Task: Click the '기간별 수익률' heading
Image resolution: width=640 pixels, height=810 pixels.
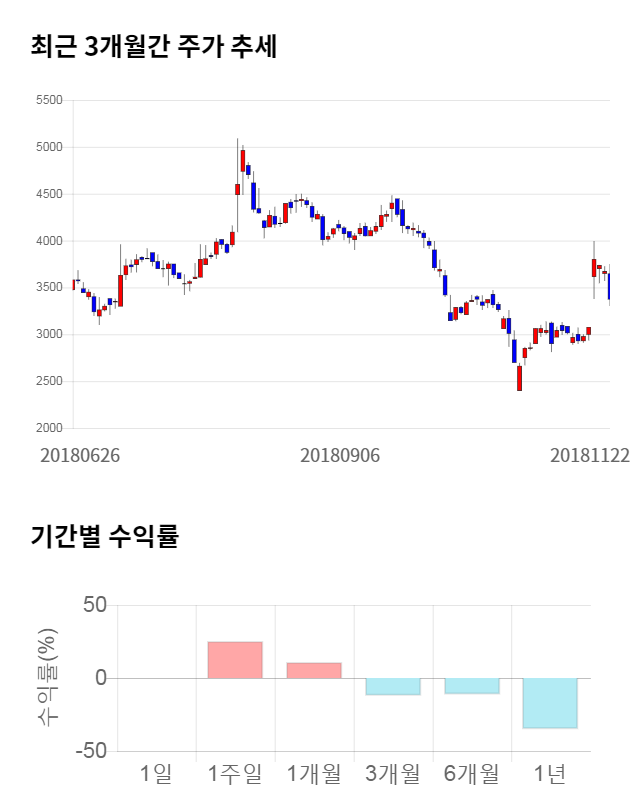Action: pyautogui.click(x=105, y=536)
